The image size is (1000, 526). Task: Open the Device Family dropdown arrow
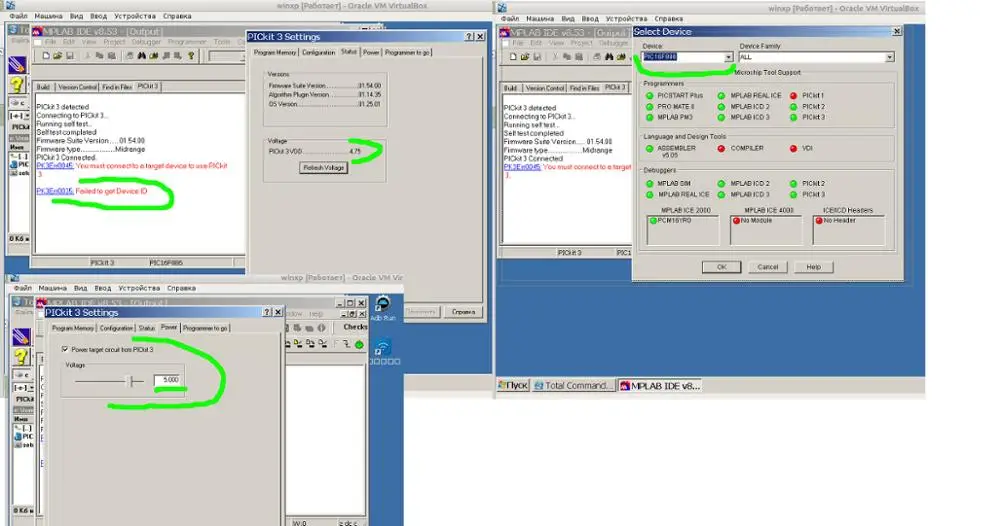(x=890, y=57)
